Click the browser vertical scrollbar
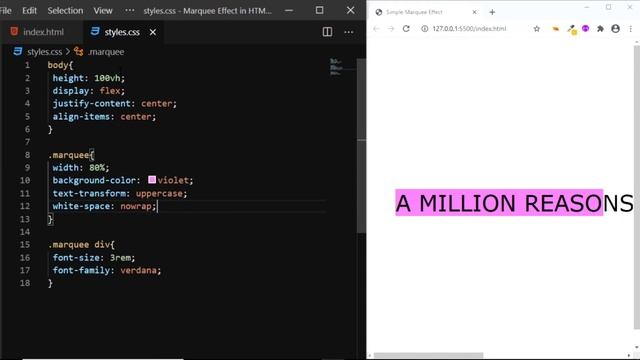This screenshot has width=640, height=360. [x=637, y=187]
